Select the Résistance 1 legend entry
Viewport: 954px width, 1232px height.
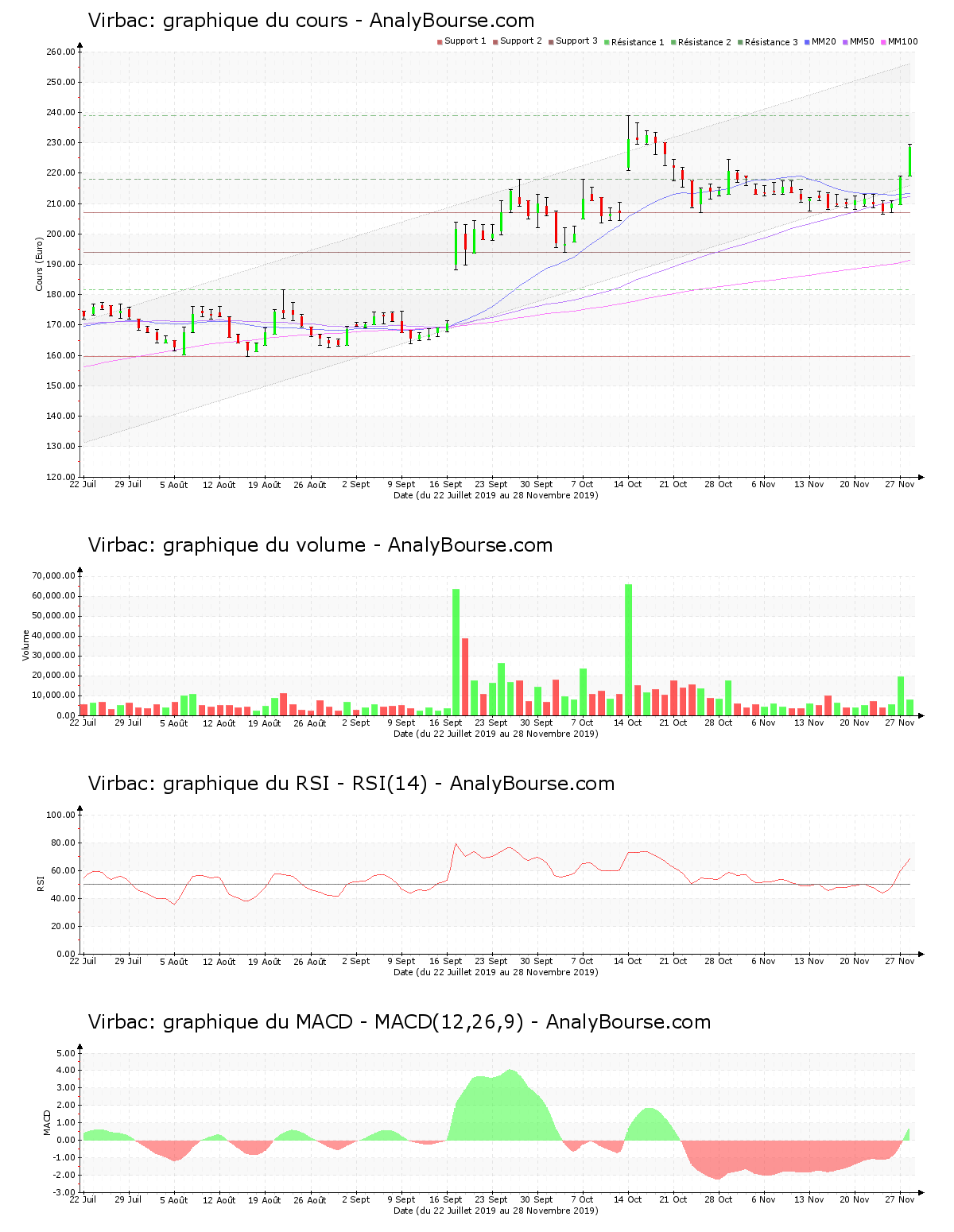point(634,42)
